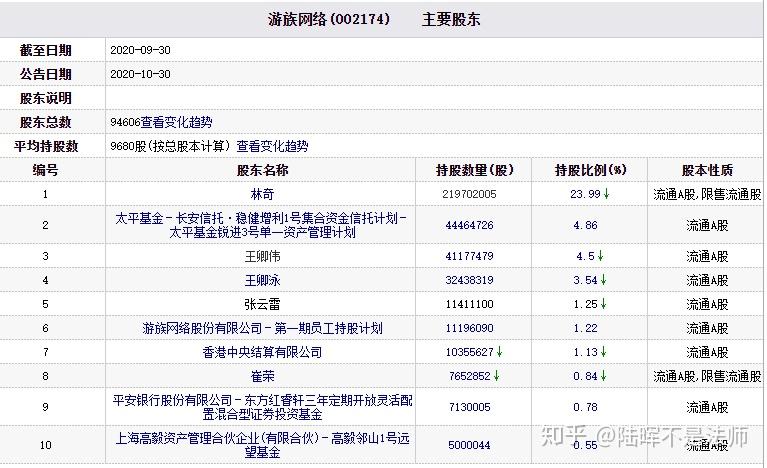Click the 股东说明 label
Screen dimensions: 767x468
point(45,98)
